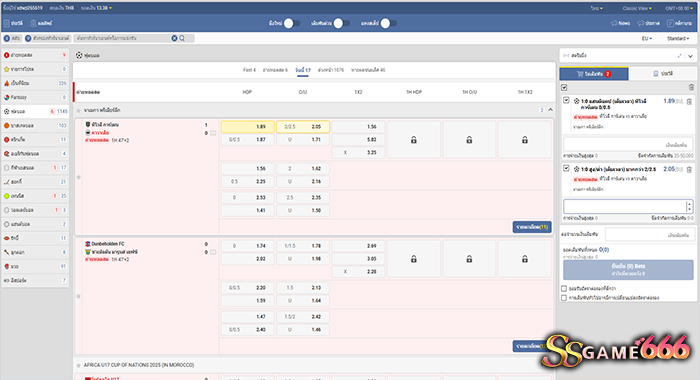Viewport: 700px width, 380px height.
Task: Switch to the early 1076 tab
Action: click(331, 70)
